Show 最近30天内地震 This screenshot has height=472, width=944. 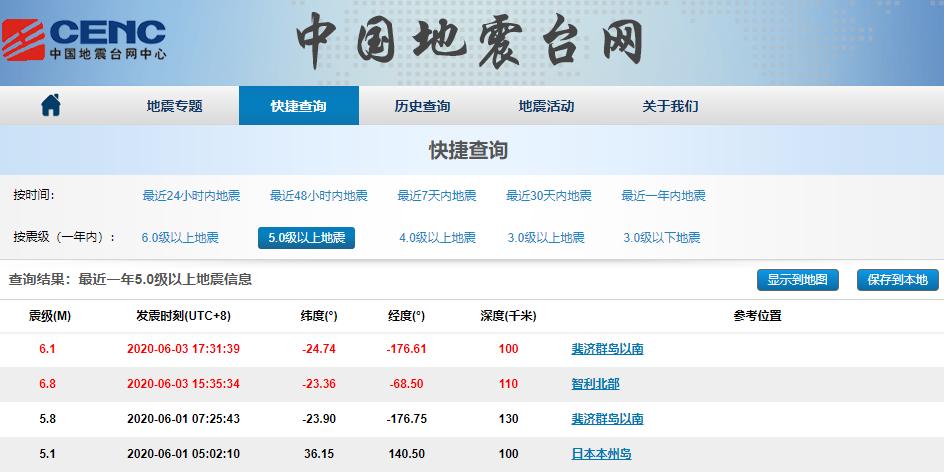[x=548, y=196]
